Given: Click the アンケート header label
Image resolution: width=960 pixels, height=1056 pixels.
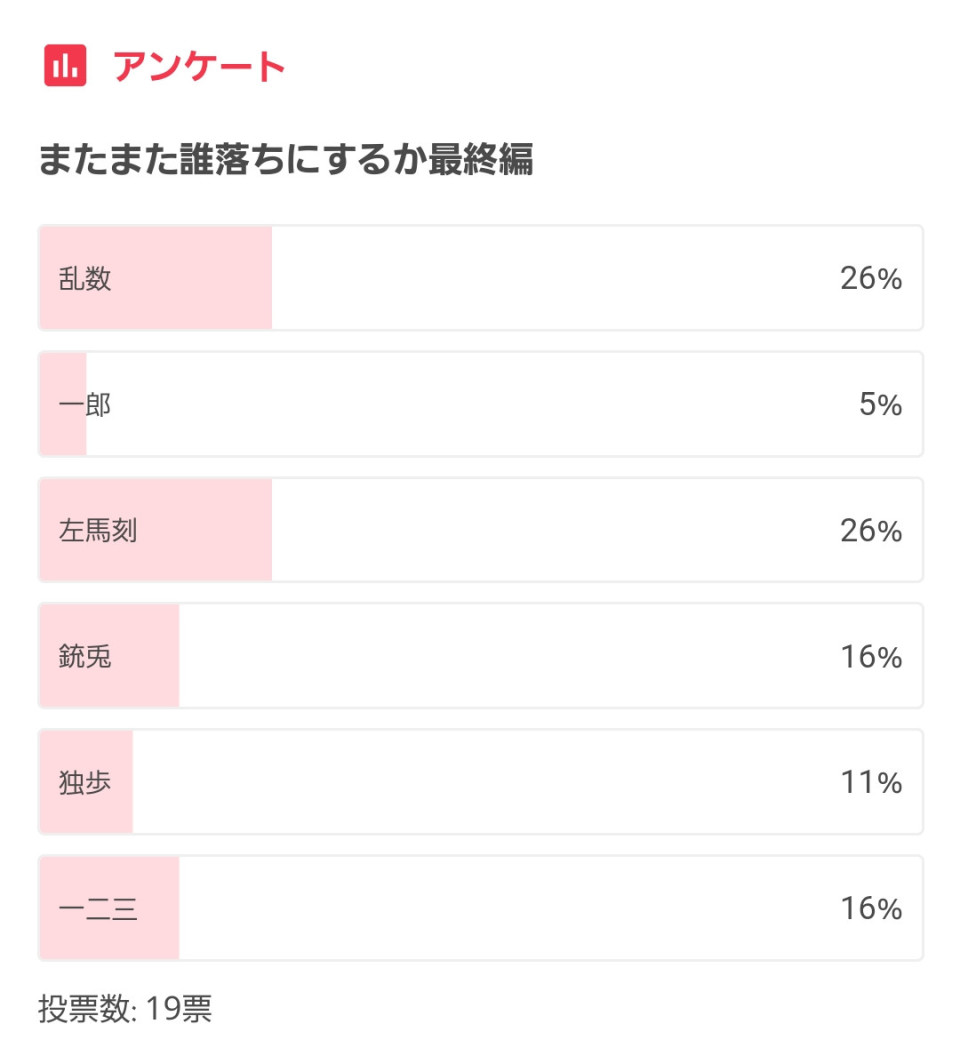Looking at the screenshot, I should click(199, 66).
